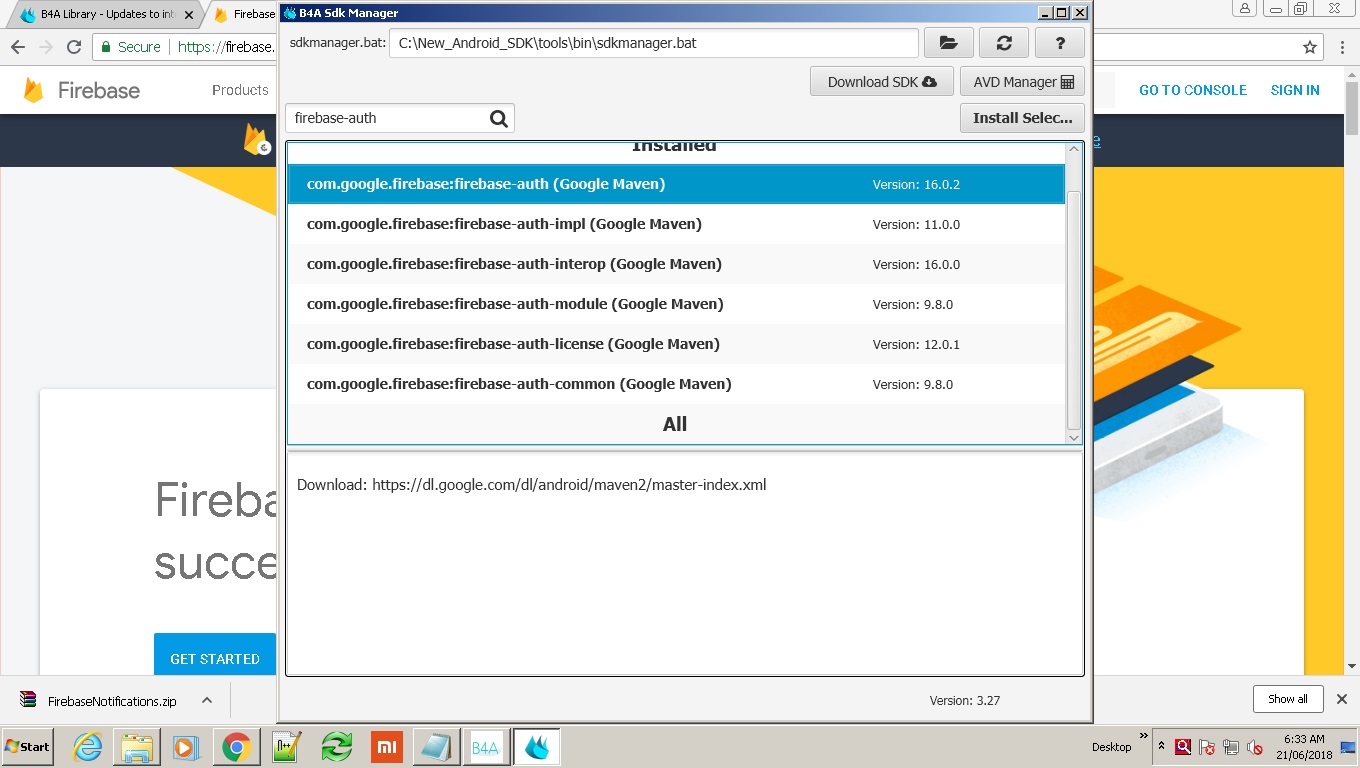Click the Download SDK button
The width and height of the screenshot is (1360, 768).
[881, 82]
